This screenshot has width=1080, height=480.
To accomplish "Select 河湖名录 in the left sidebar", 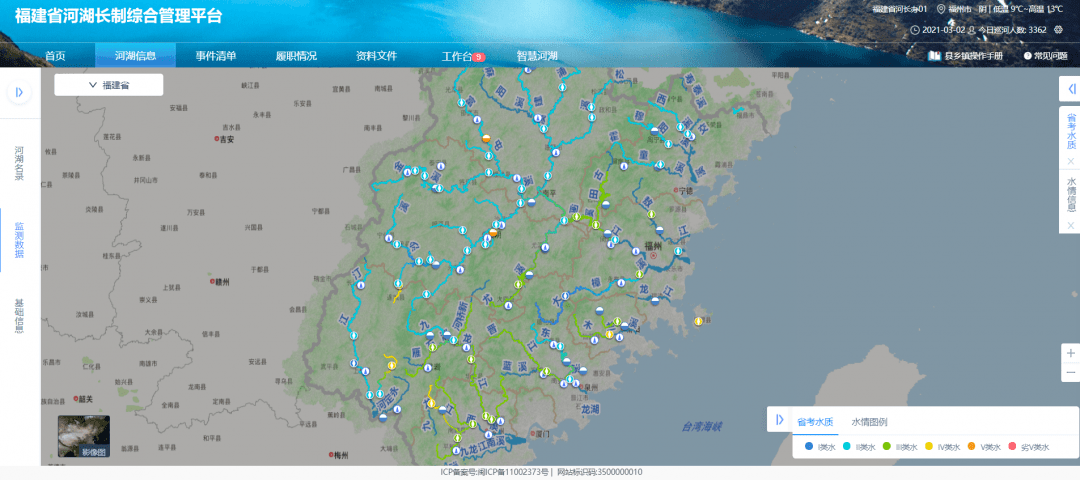I will [x=19, y=164].
